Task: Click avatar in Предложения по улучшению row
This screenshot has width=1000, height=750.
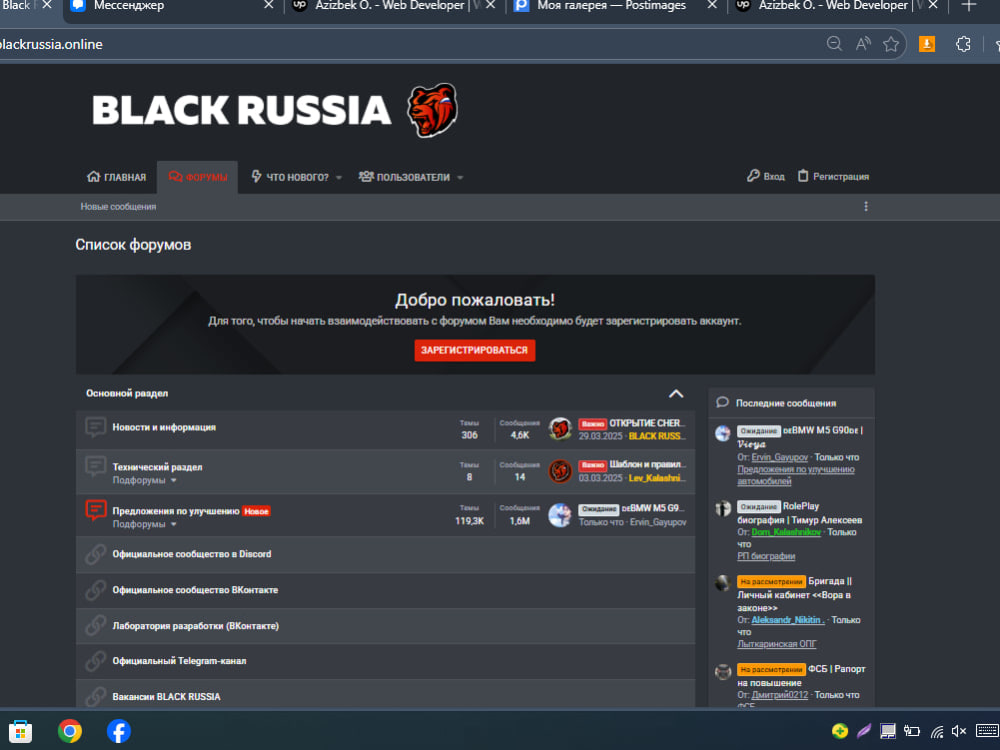Action: [x=560, y=515]
